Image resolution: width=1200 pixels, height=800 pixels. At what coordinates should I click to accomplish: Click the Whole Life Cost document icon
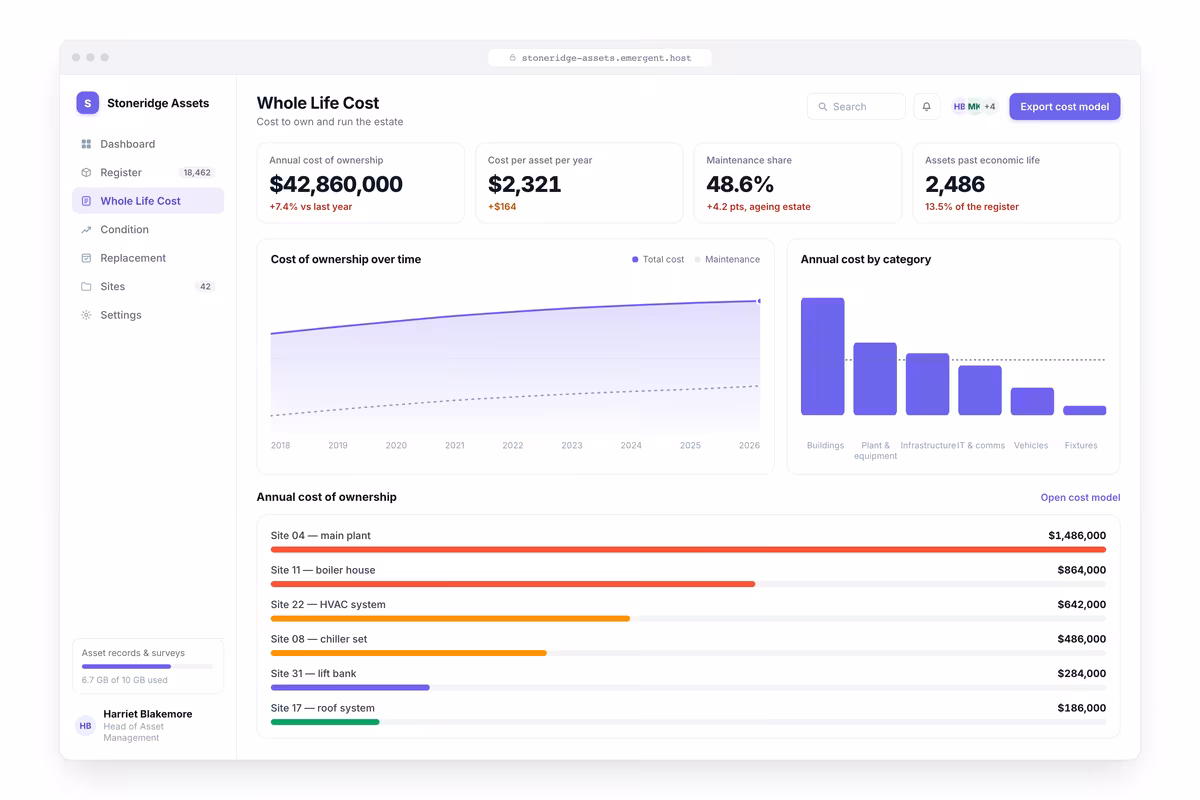[86, 201]
